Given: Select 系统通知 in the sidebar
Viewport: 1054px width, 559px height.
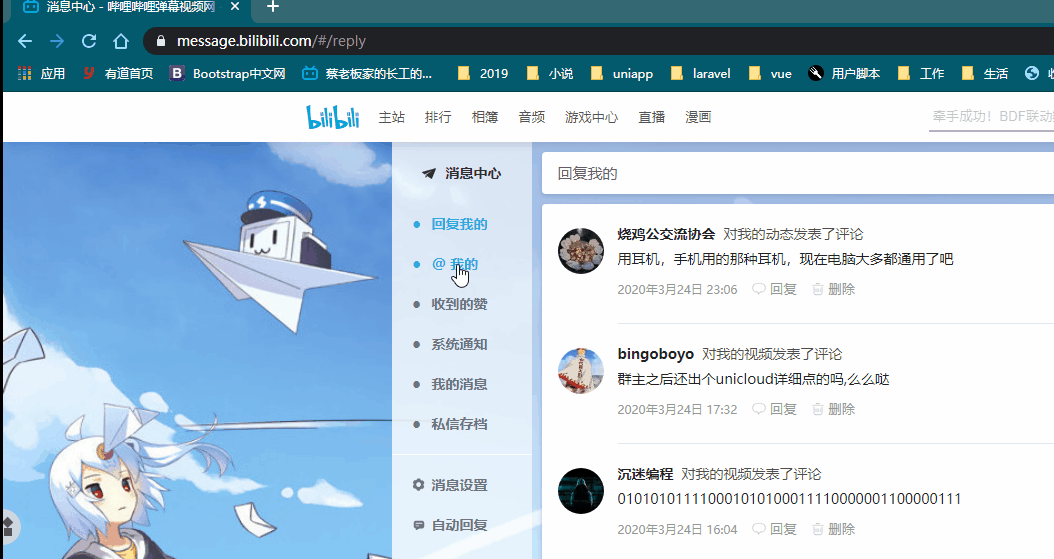Looking at the screenshot, I should point(460,344).
